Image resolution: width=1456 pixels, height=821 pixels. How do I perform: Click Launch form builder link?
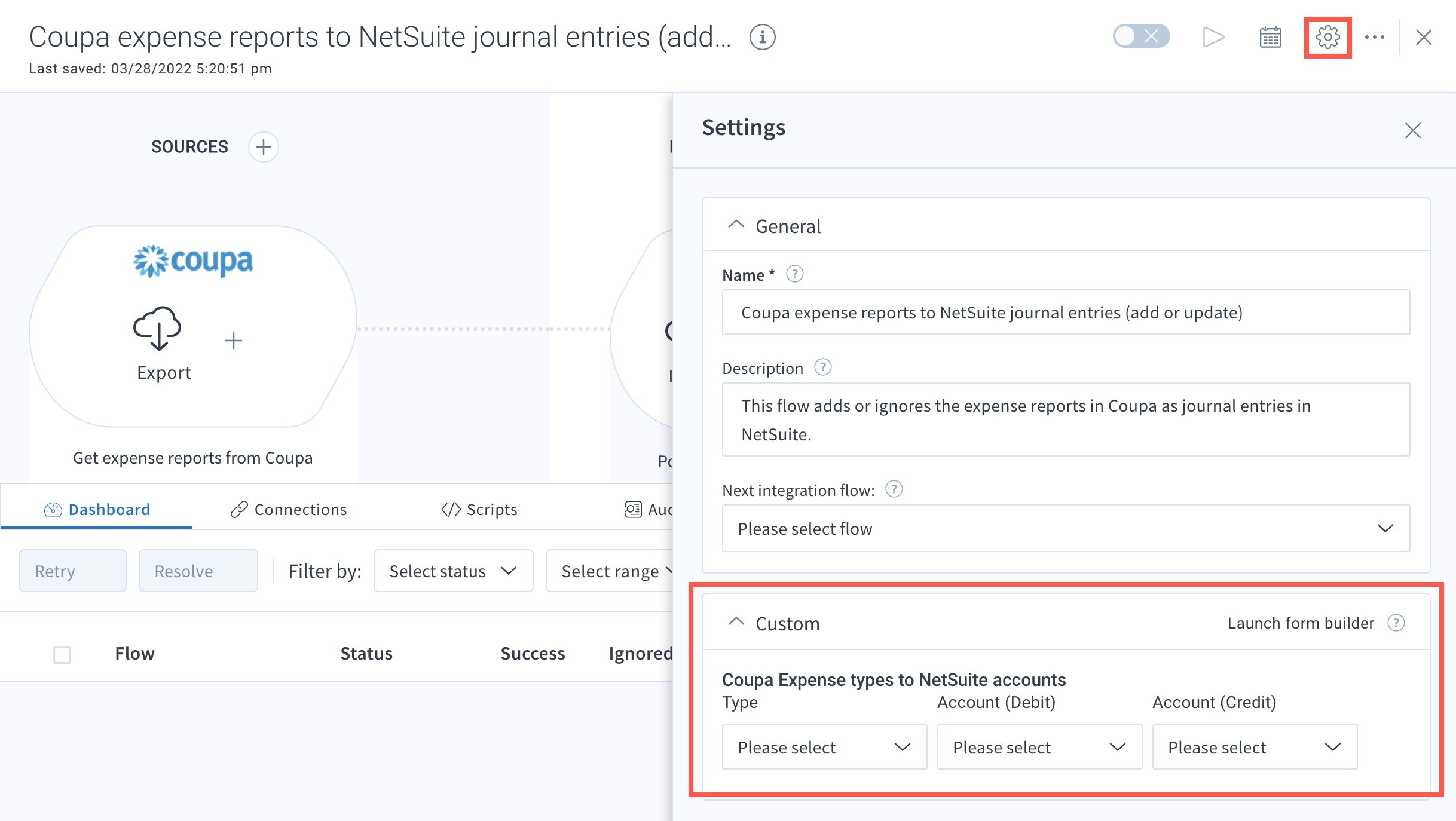click(x=1301, y=623)
